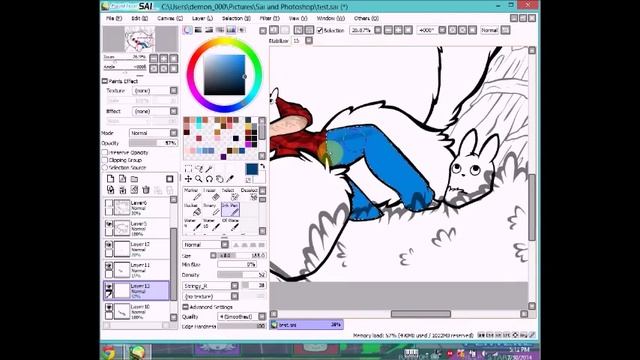Viewport: 640px width, 360px height.
Task: Toggle visibility of Layer6
Action: pos(109,203)
